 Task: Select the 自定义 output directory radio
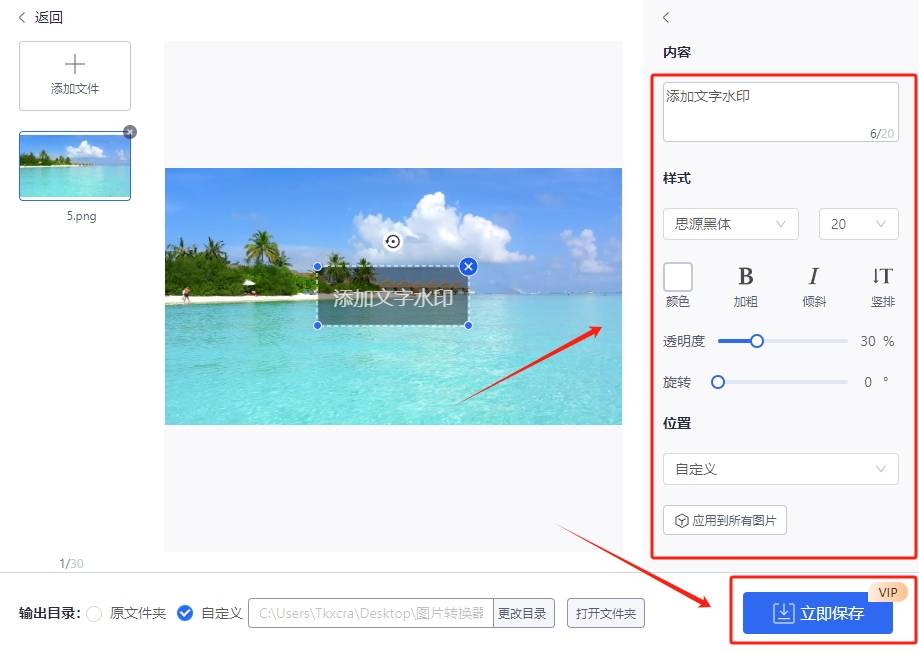[x=185, y=613]
